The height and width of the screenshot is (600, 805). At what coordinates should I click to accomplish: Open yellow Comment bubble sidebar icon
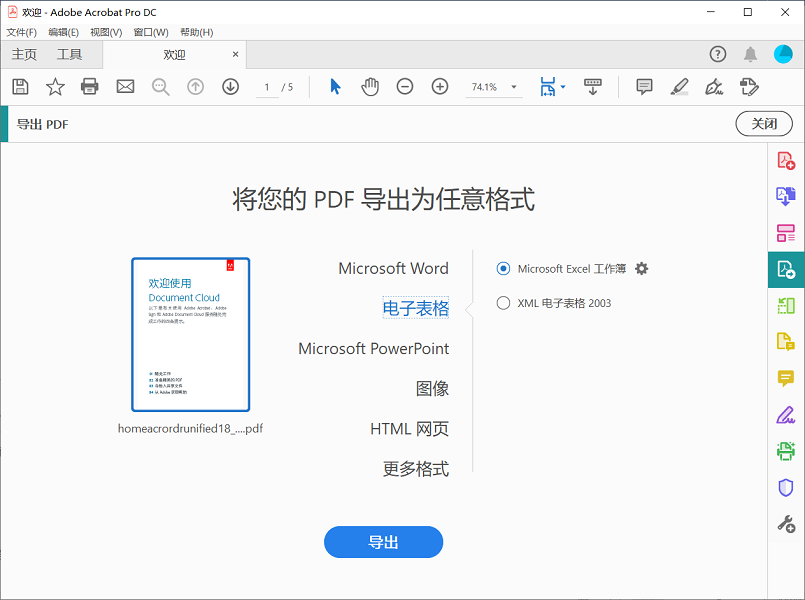click(786, 378)
